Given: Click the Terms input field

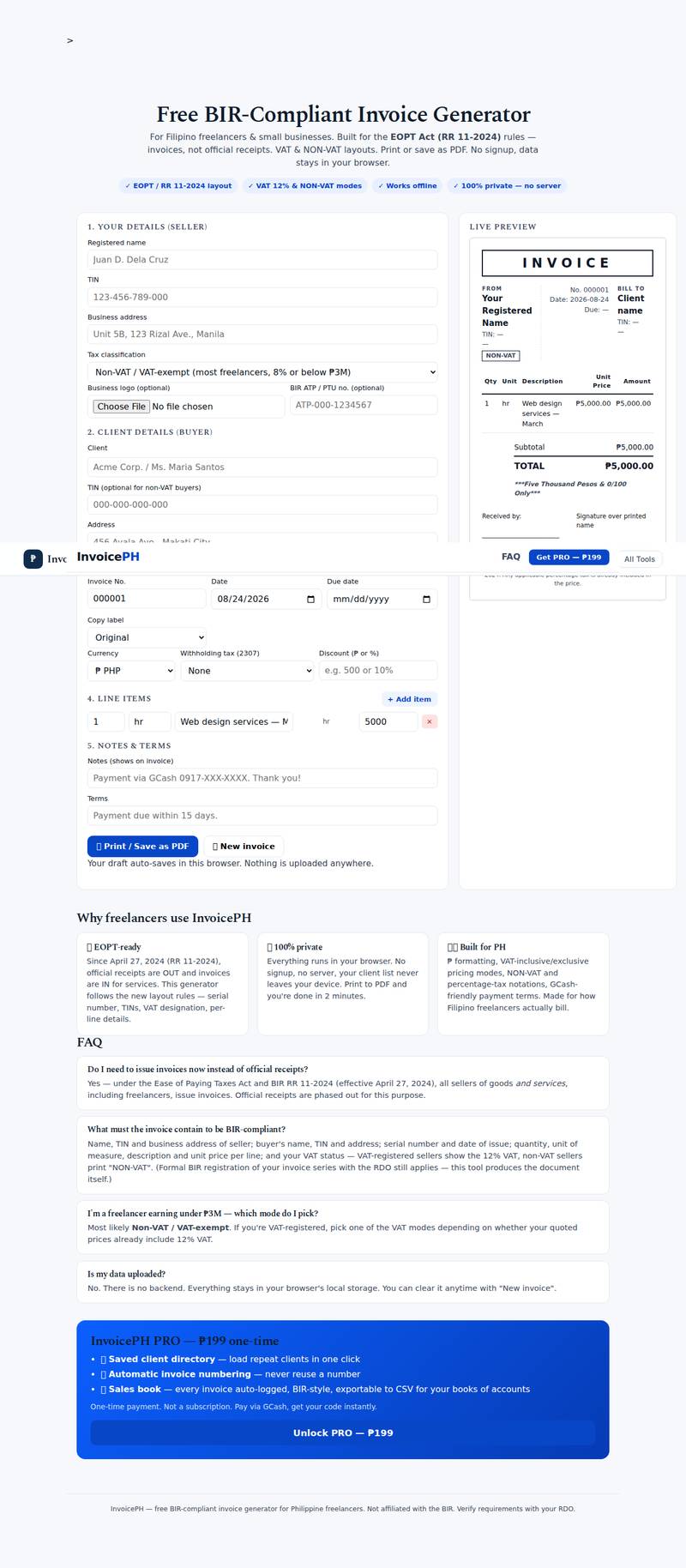Looking at the screenshot, I should click(262, 816).
